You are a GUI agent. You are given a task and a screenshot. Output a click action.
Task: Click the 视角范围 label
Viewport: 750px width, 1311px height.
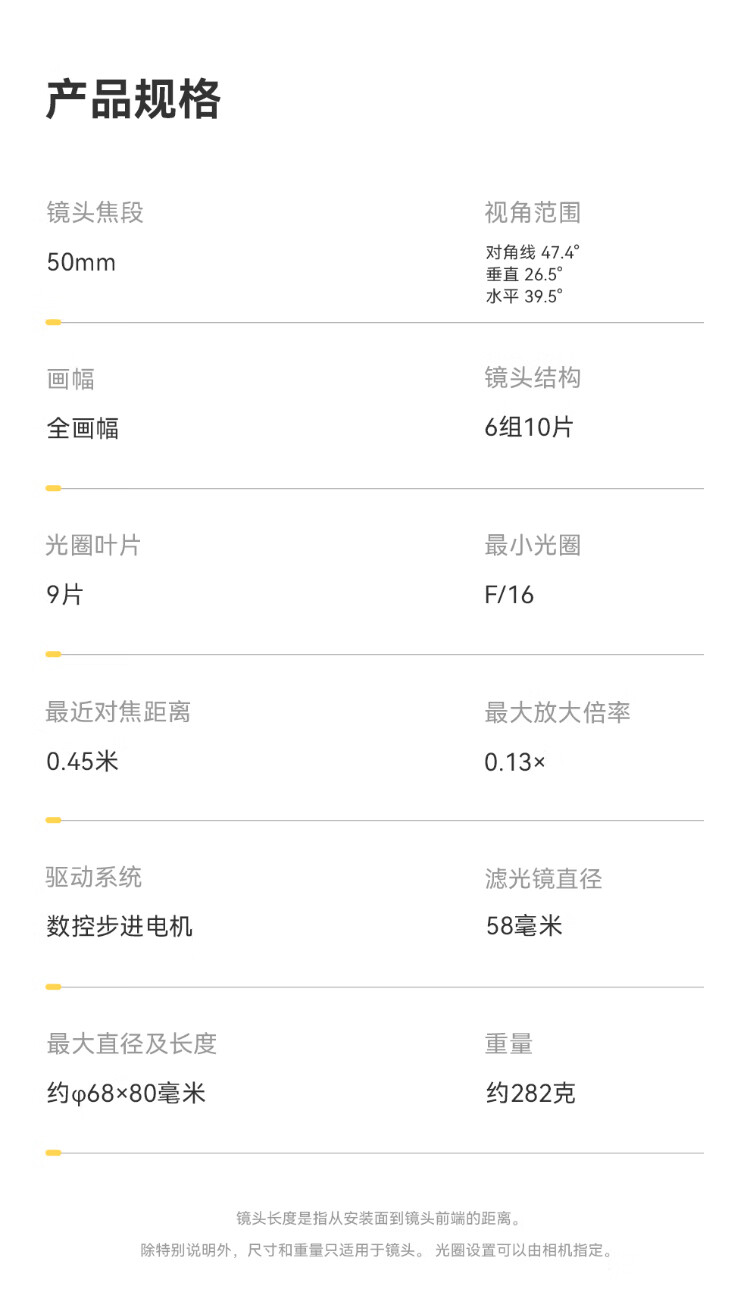point(532,212)
